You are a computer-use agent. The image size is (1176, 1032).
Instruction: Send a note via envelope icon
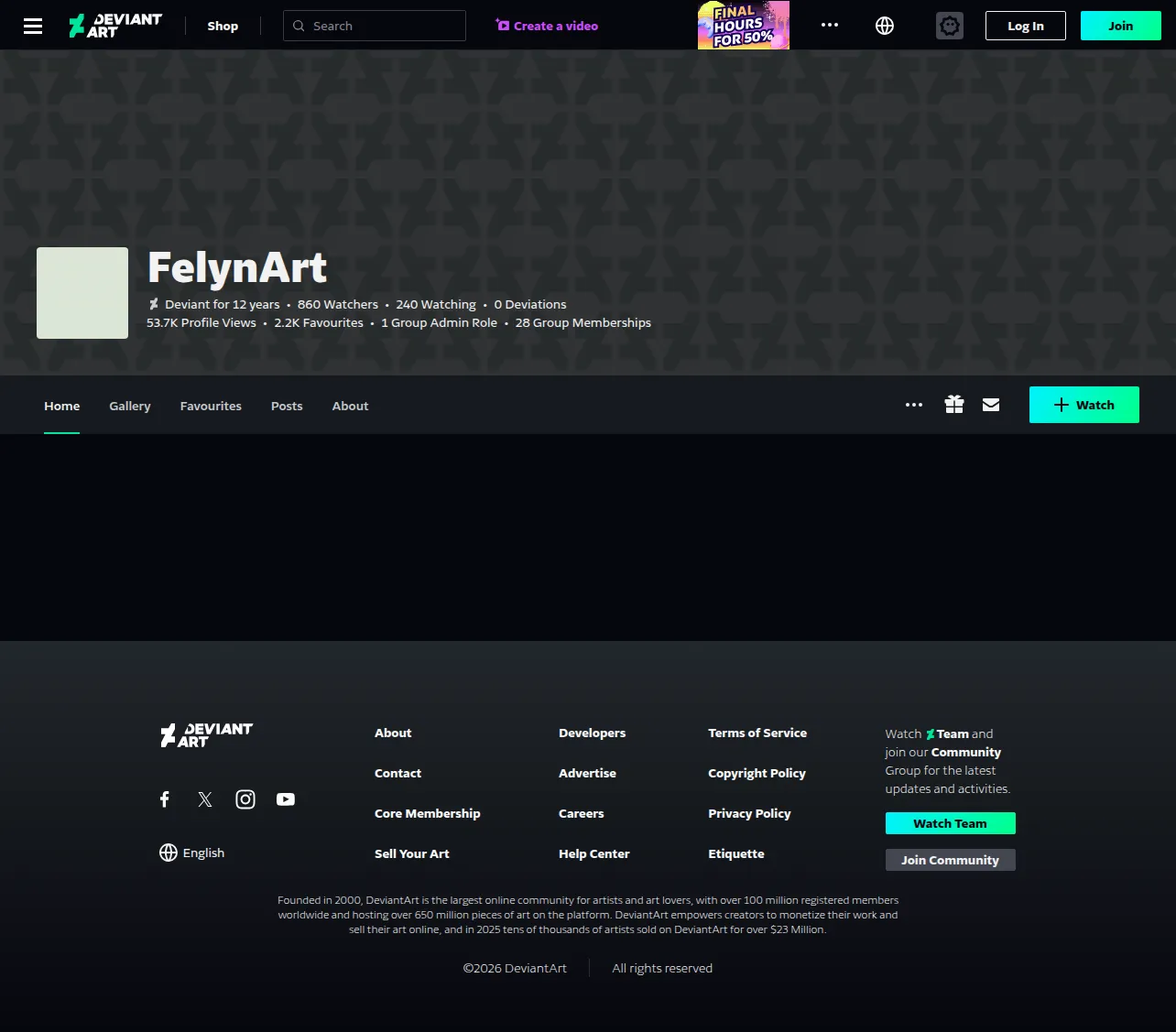pyautogui.click(x=991, y=405)
